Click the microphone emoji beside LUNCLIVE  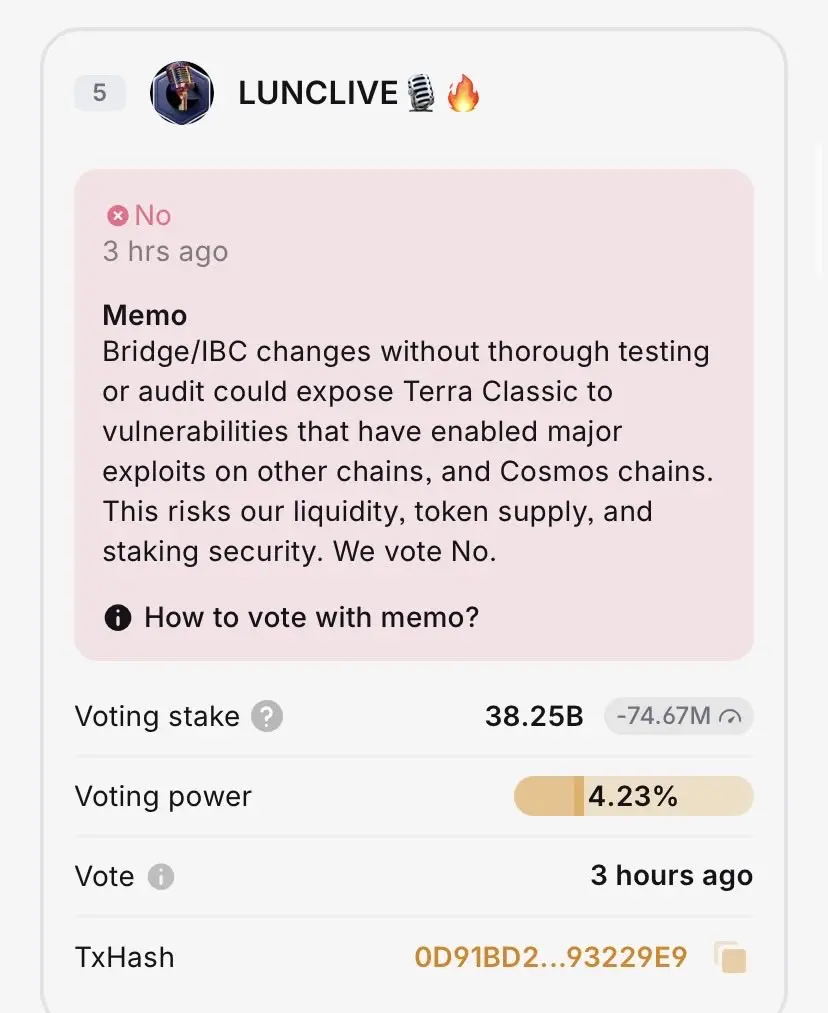420,93
